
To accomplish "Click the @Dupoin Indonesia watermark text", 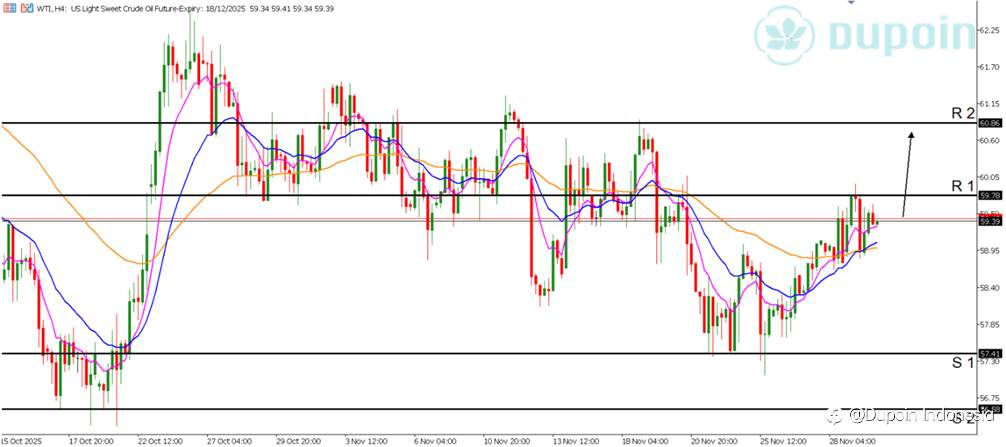I will [x=919, y=416].
